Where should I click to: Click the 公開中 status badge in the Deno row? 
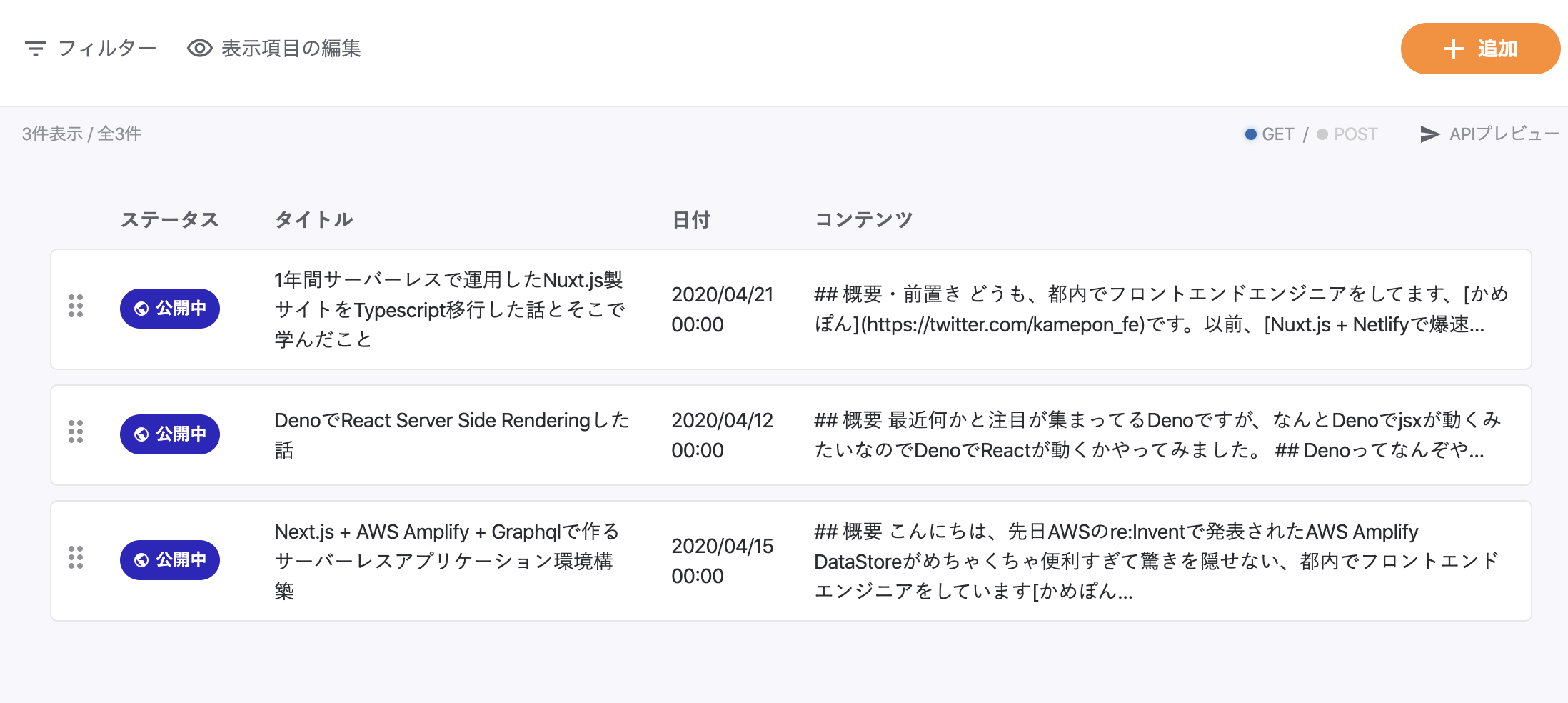click(x=170, y=434)
